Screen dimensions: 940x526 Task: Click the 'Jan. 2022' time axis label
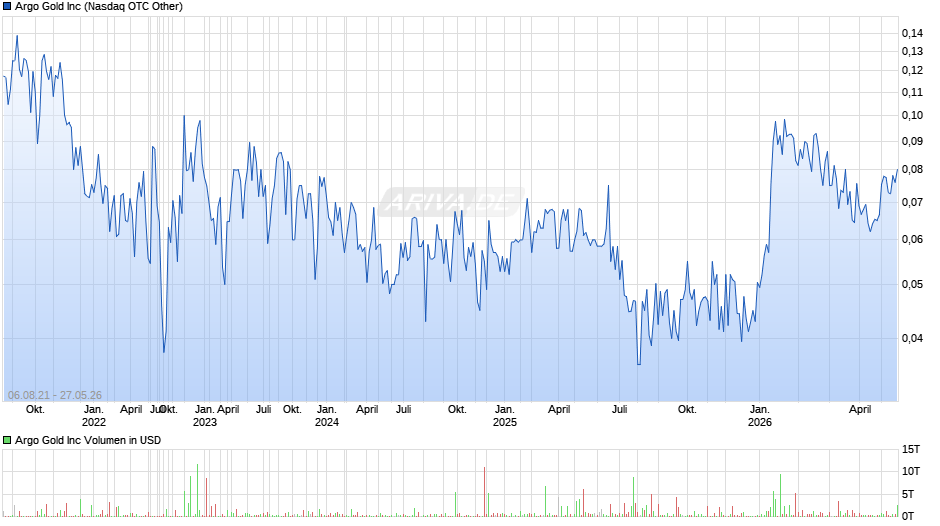tap(94, 416)
